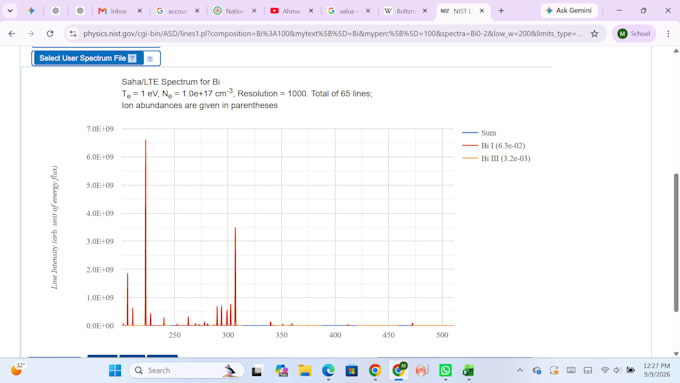Viewport: 680px width, 383px height.
Task: Reload the NIST page
Action: (50, 33)
